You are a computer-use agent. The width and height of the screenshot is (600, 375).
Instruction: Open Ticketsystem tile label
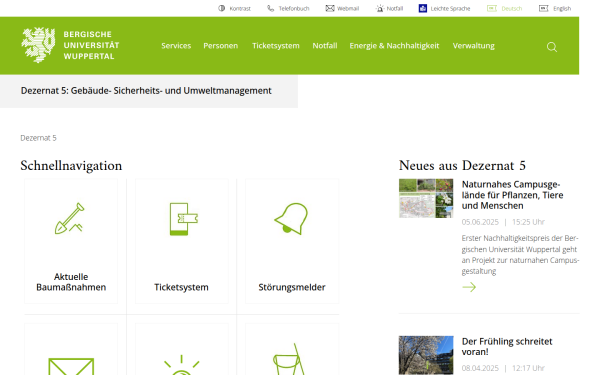(181, 287)
